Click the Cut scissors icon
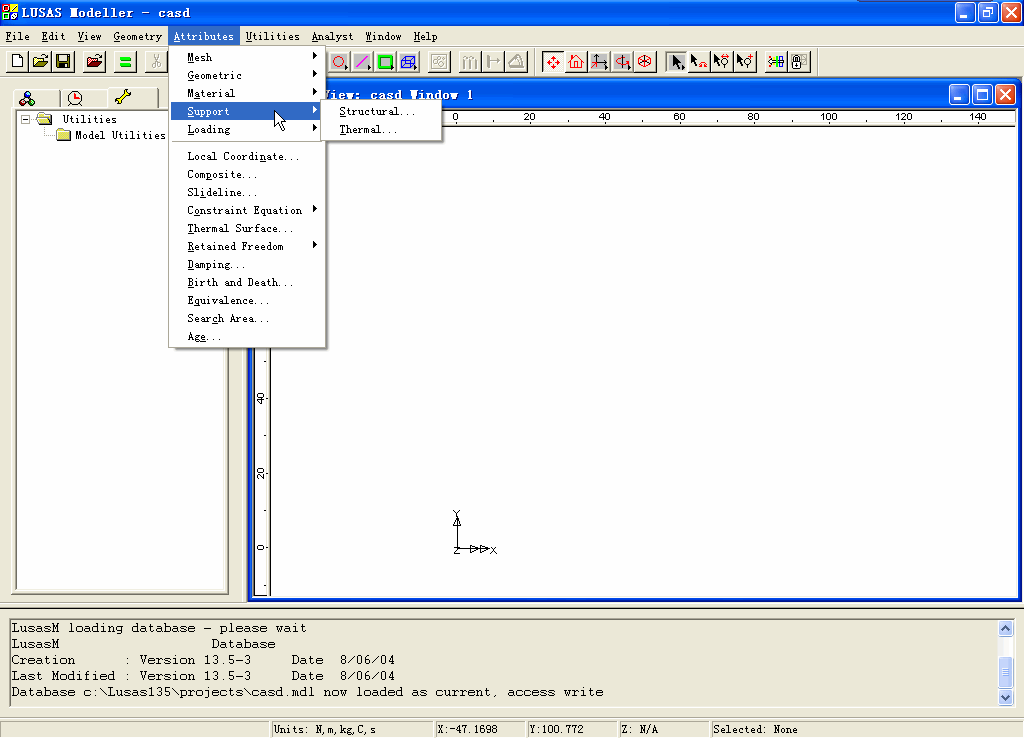 click(x=156, y=62)
